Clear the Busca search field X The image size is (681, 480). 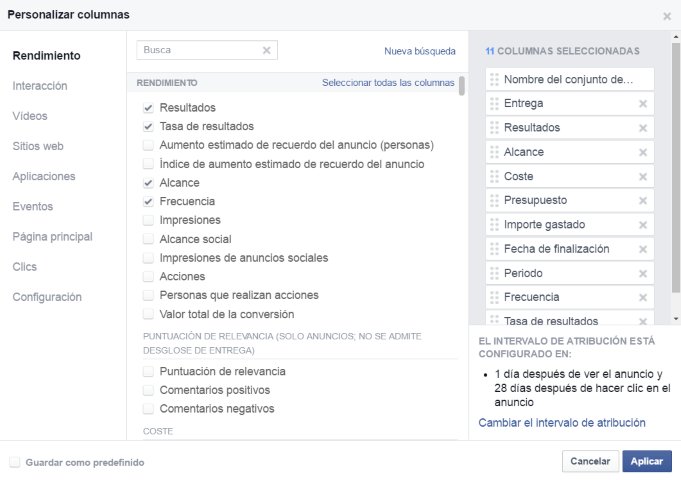(x=267, y=50)
